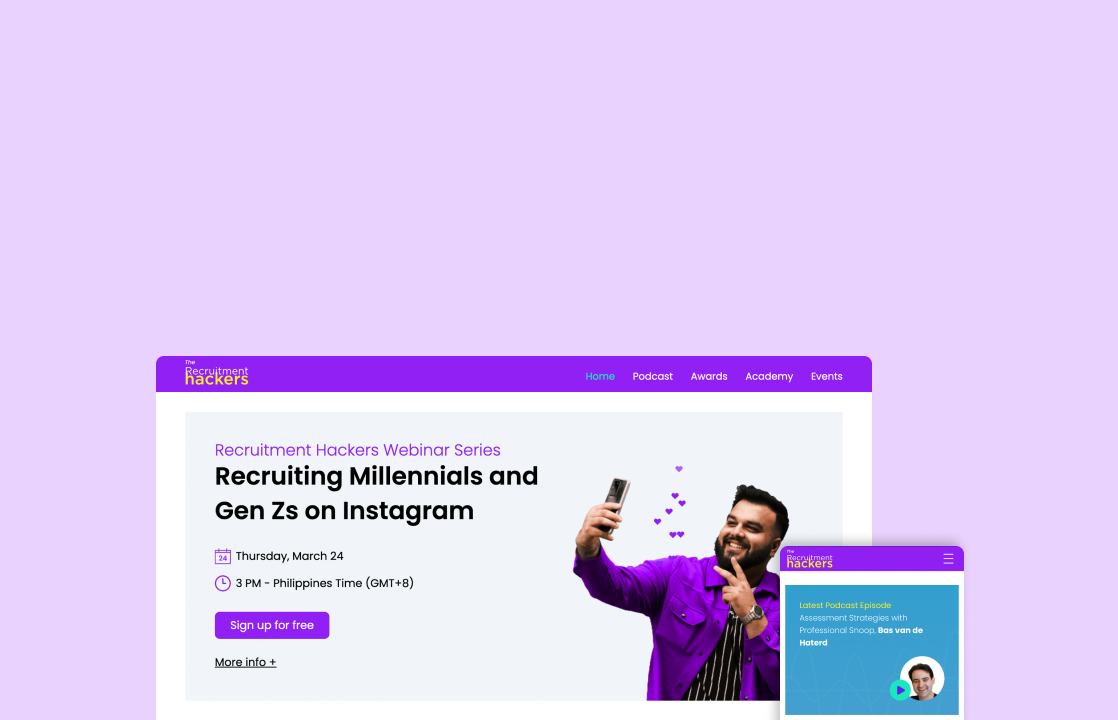Navigate to Events in the header

[826, 376]
